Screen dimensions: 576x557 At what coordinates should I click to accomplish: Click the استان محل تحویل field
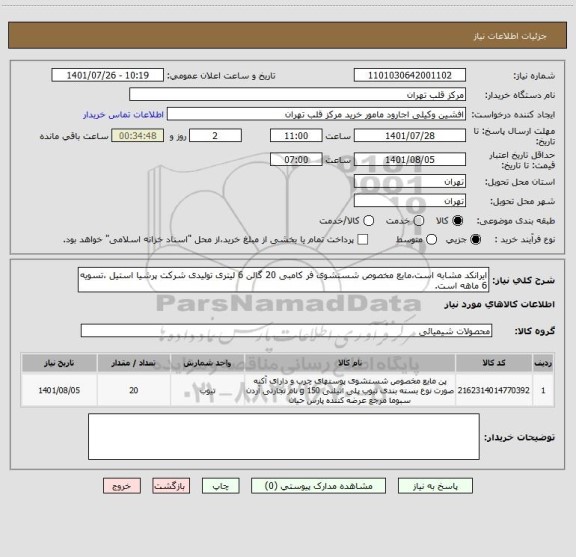[410, 182]
